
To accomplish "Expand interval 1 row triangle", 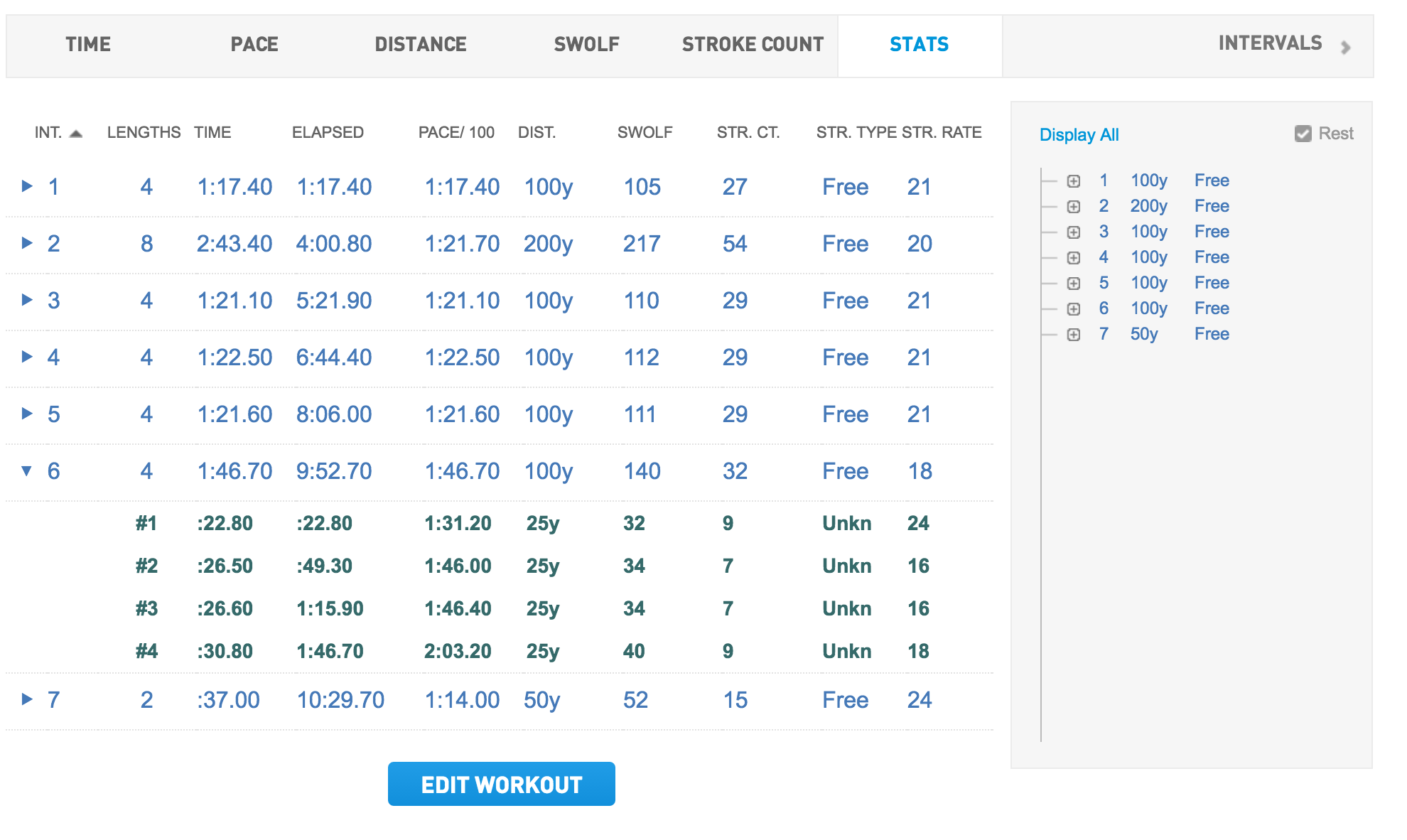I will 27,186.
